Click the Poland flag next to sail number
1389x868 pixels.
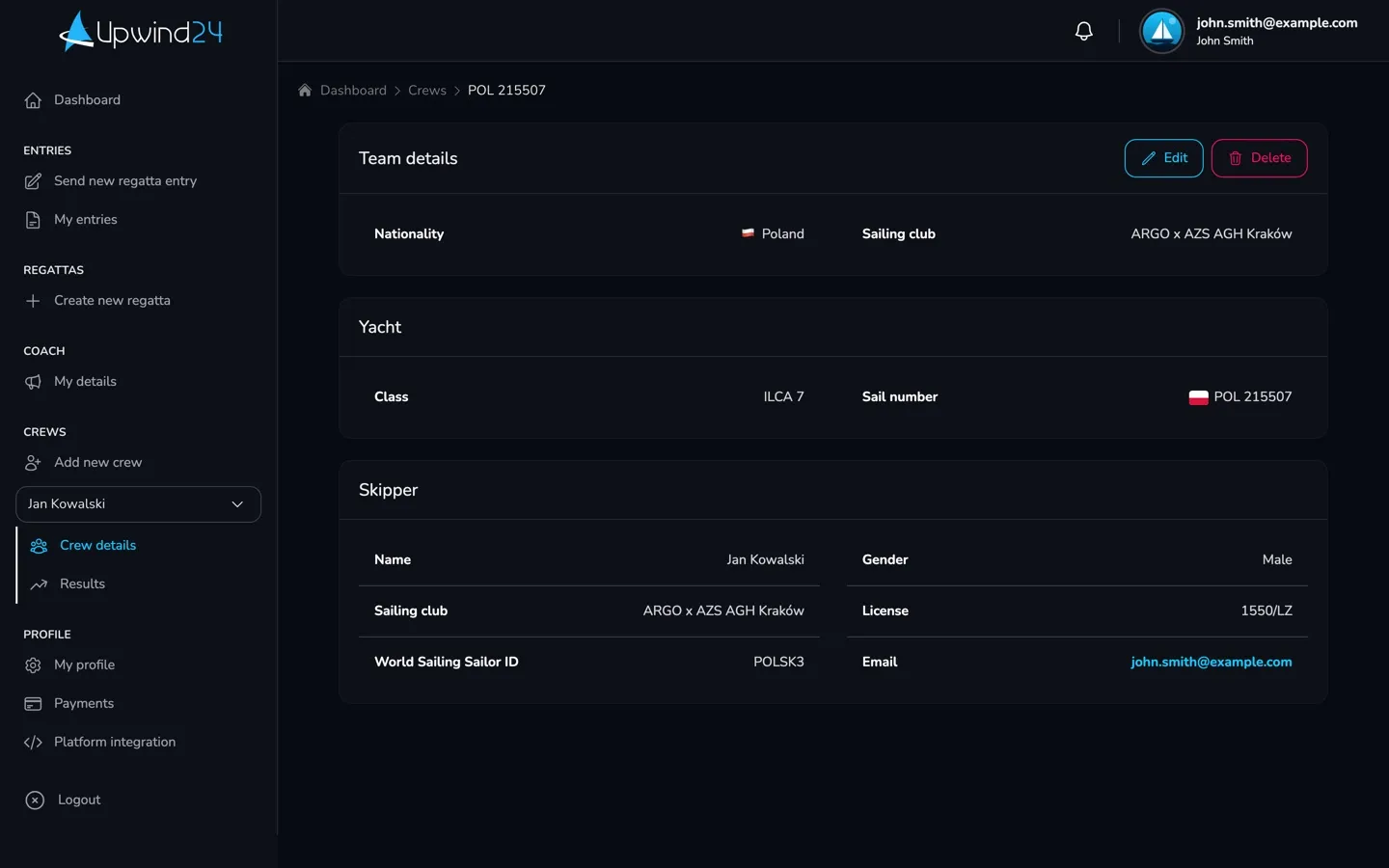tap(1198, 397)
